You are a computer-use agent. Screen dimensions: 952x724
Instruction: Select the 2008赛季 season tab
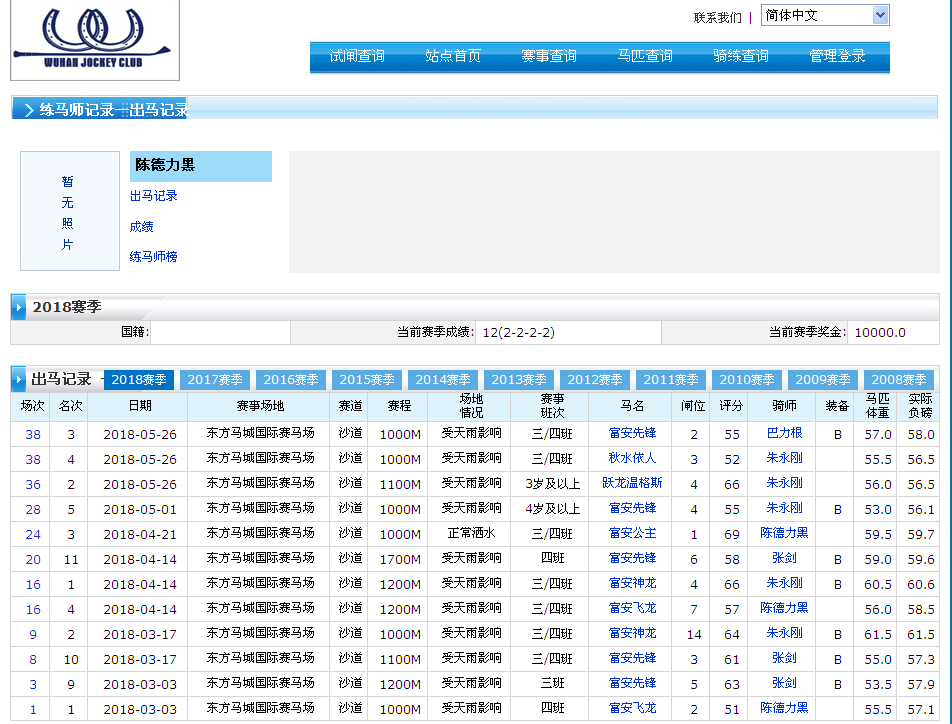pos(899,380)
